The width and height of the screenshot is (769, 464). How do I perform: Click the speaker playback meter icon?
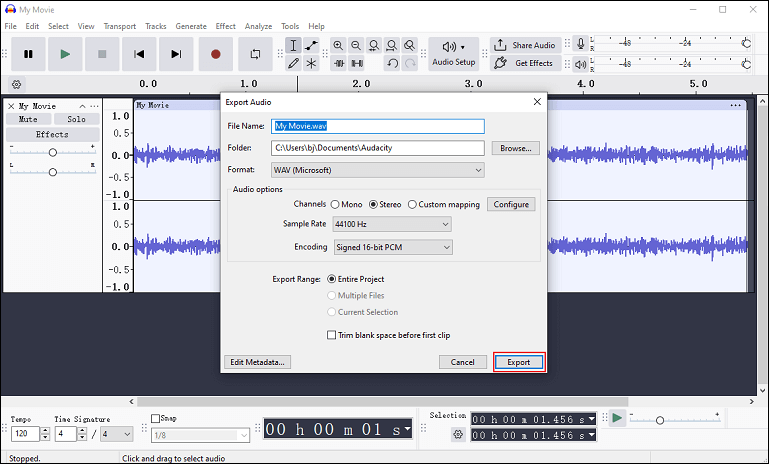(581, 64)
